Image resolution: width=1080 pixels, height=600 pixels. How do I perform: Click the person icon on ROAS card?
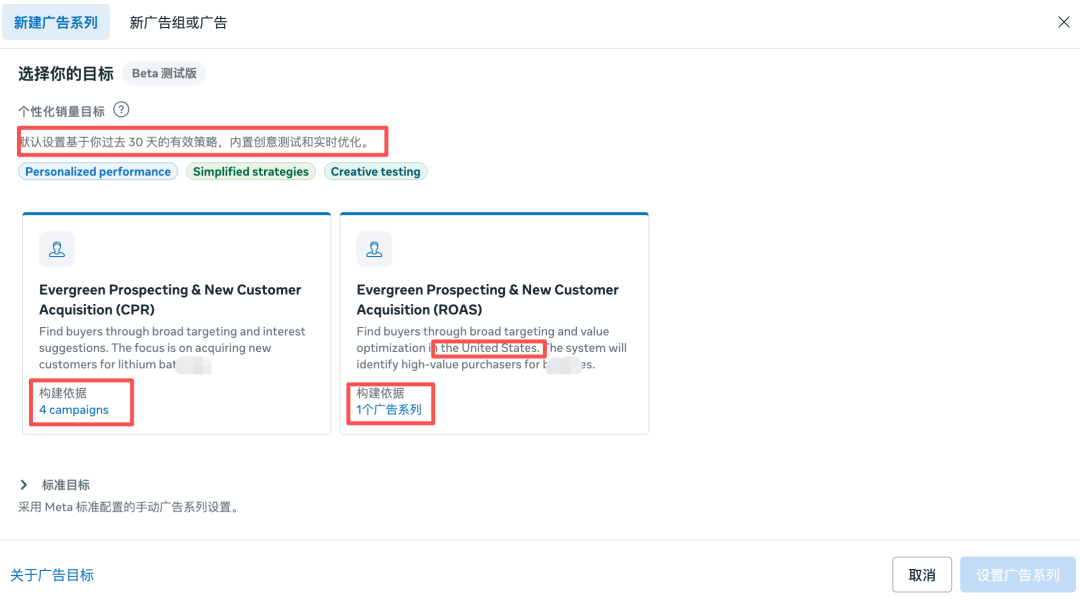(x=374, y=249)
